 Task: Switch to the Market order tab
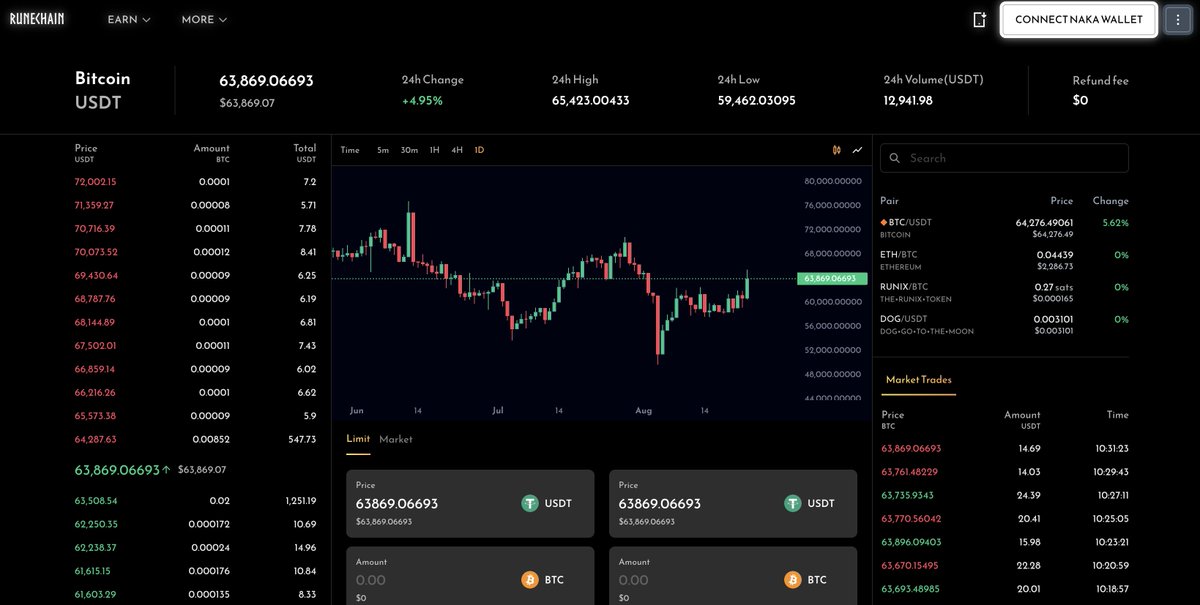[x=396, y=439]
